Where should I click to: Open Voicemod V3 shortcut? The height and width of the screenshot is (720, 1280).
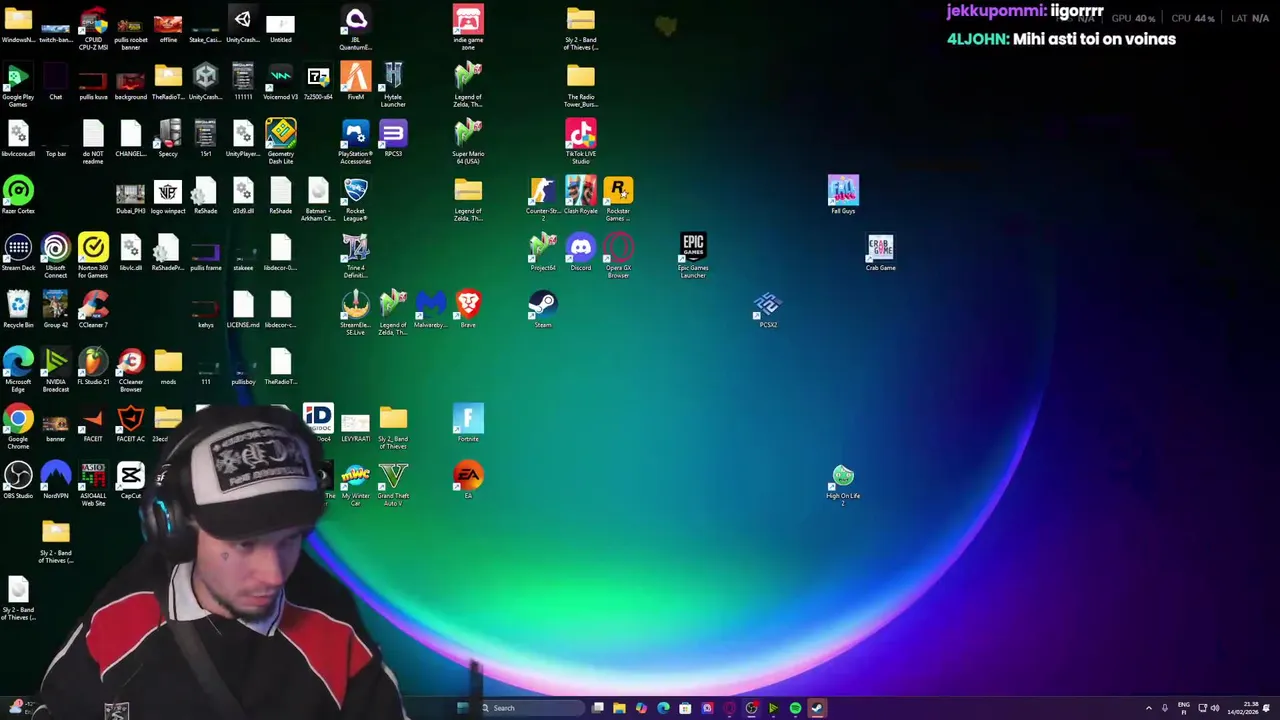(x=281, y=81)
